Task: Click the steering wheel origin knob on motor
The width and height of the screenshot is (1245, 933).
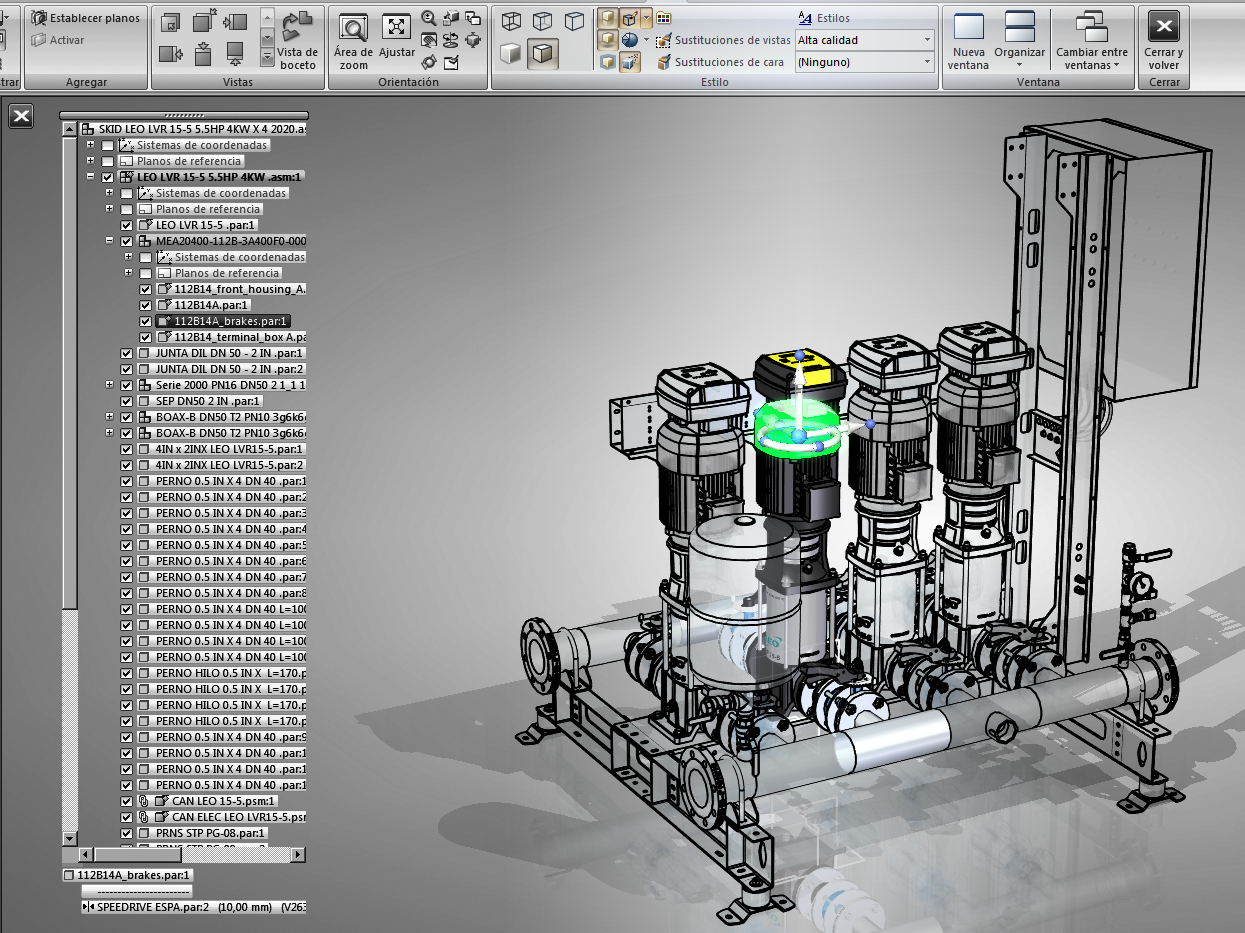Action: click(798, 436)
